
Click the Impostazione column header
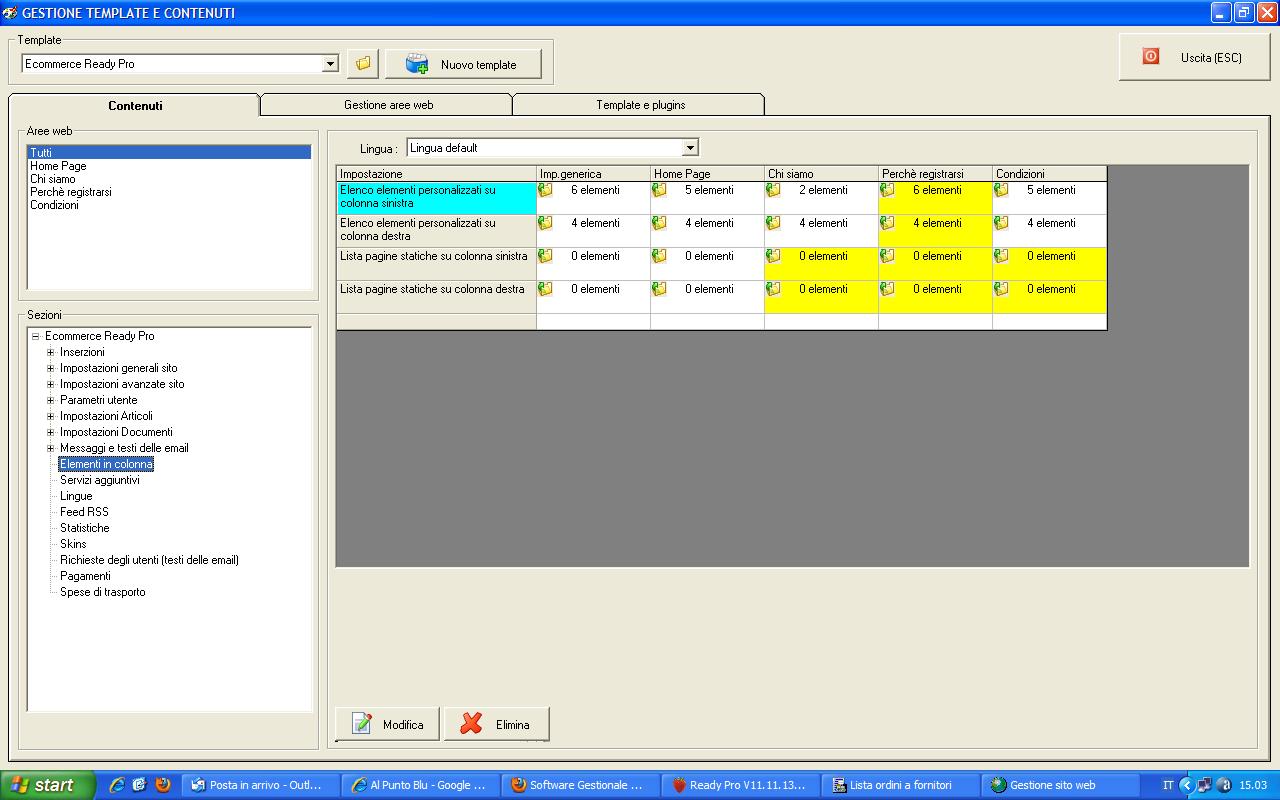coord(436,174)
